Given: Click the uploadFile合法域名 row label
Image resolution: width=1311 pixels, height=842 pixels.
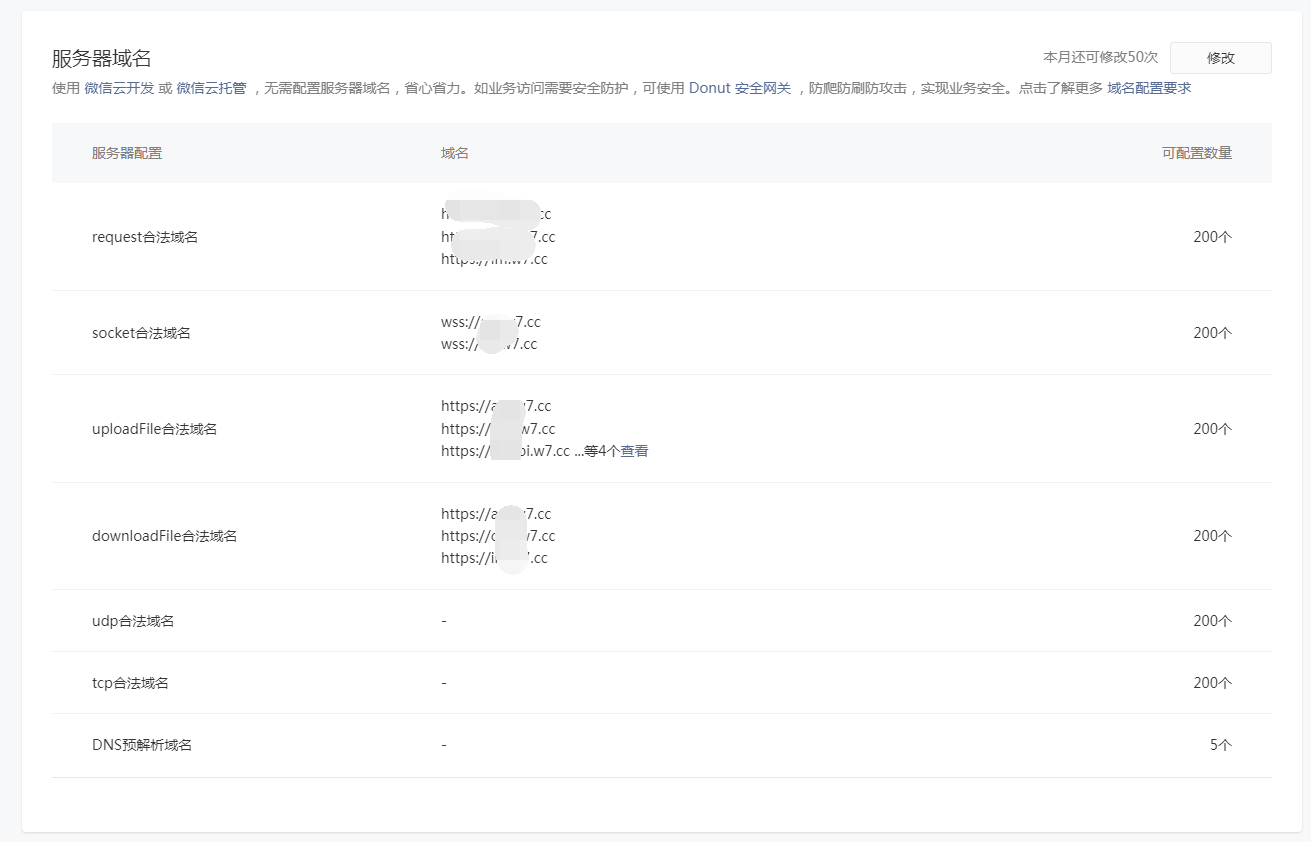Looking at the screenshot, I should click(154, 429).
